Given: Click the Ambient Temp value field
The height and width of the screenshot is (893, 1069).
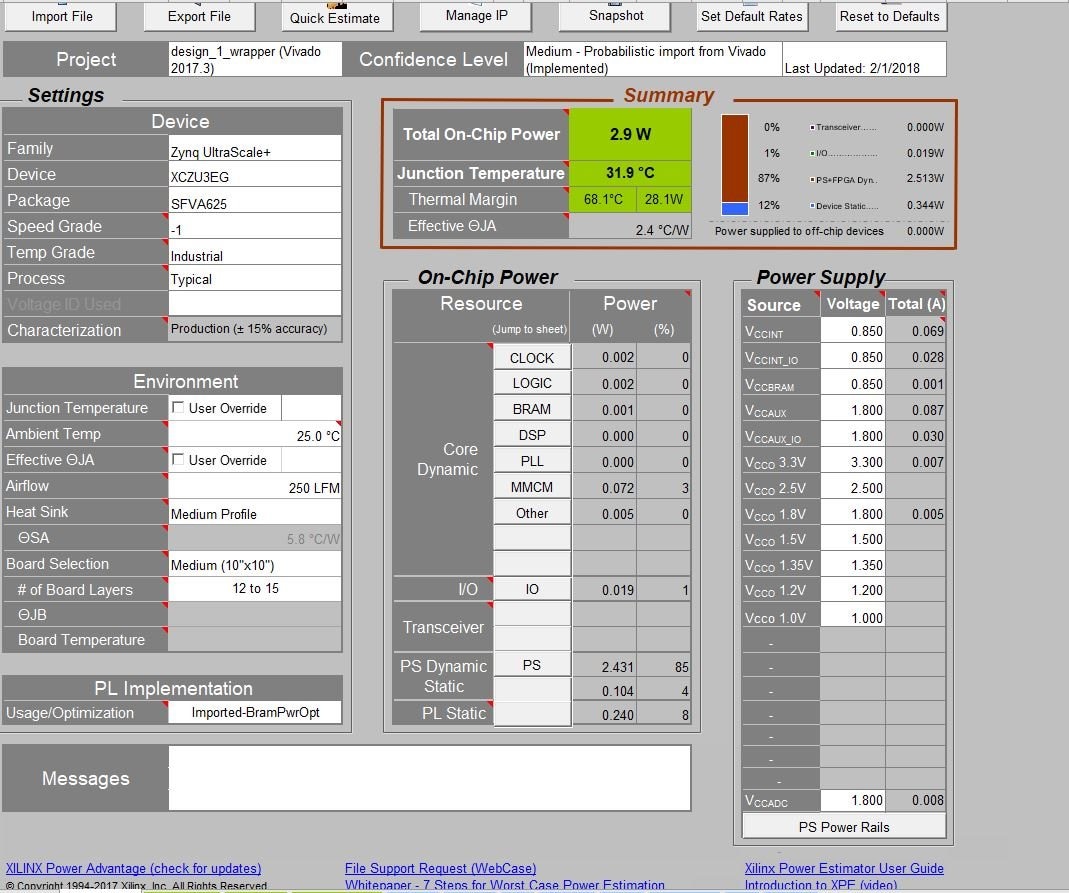Looking at the screenshot, I should 254,435.
